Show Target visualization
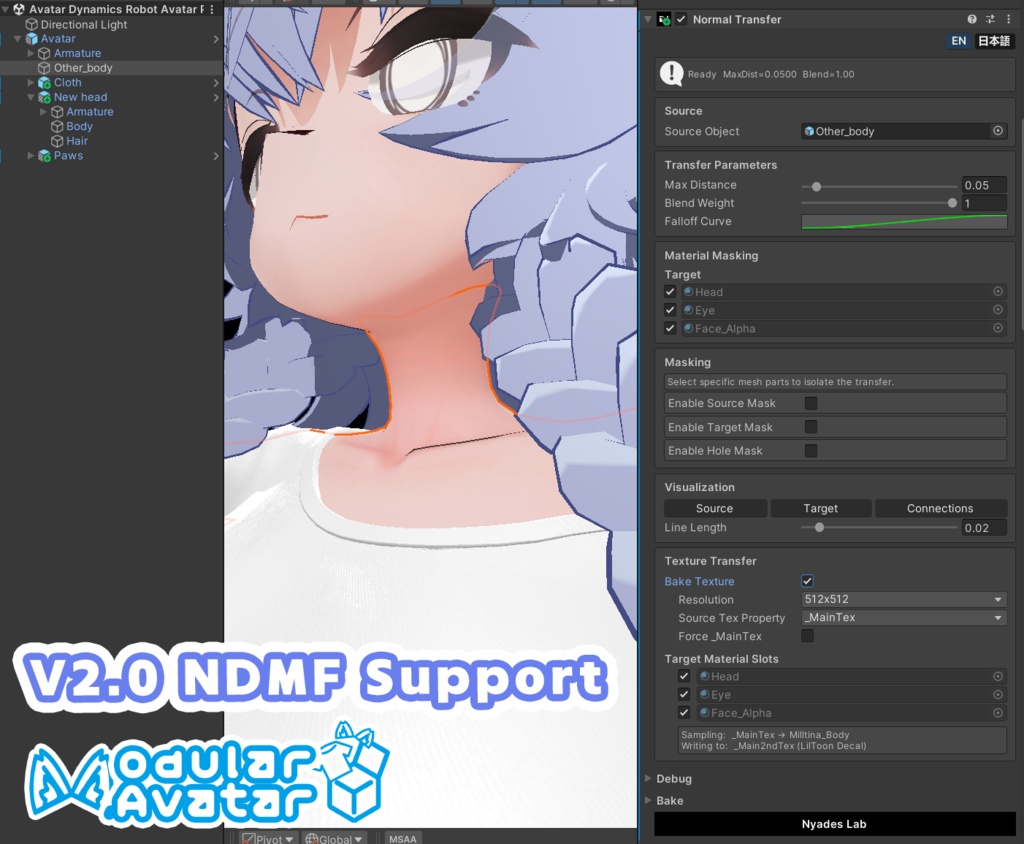Image resolution: width=1024 pixels, height=844 pixels. pyautogui.click(x=820, y=508)
